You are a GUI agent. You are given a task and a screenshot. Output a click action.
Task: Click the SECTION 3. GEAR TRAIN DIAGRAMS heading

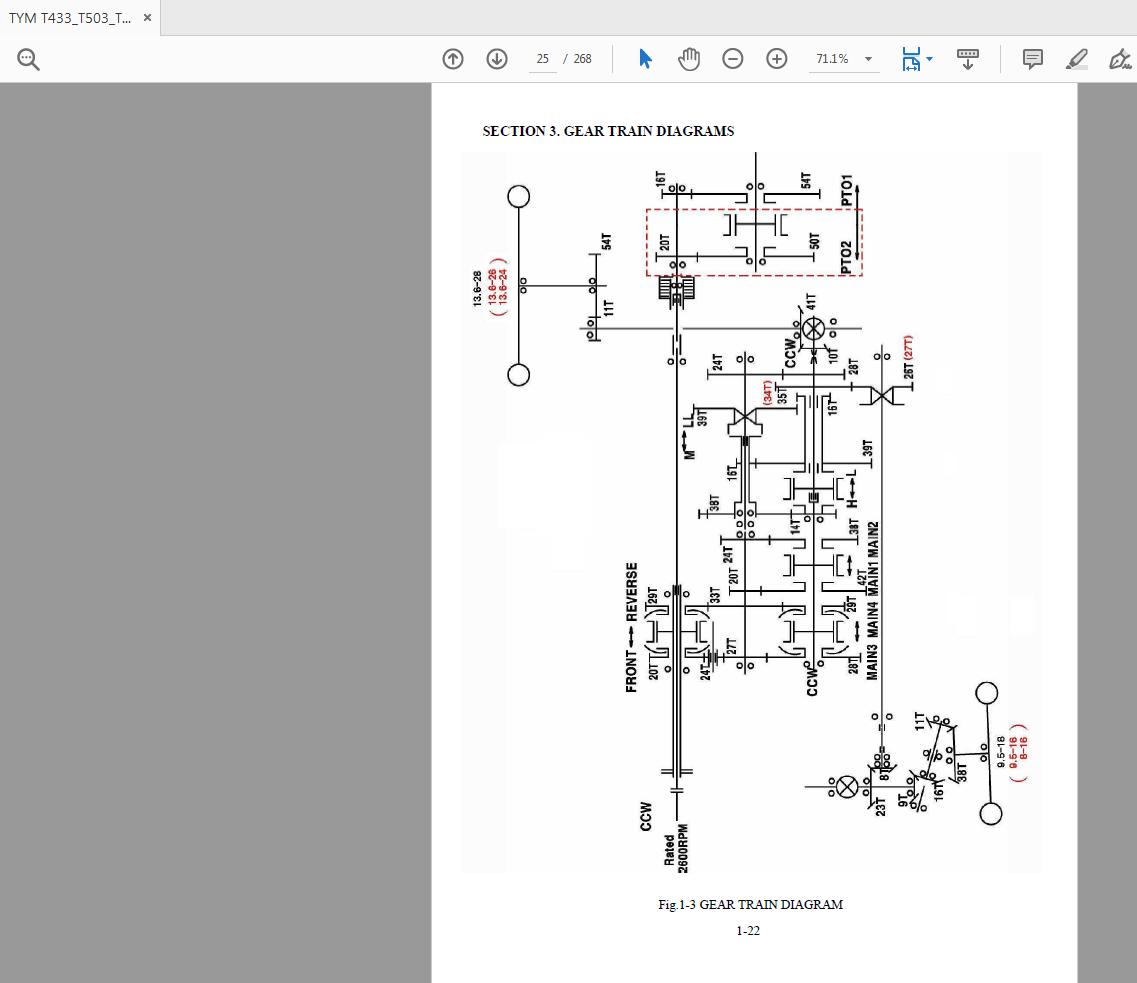[x=608, y=131]
